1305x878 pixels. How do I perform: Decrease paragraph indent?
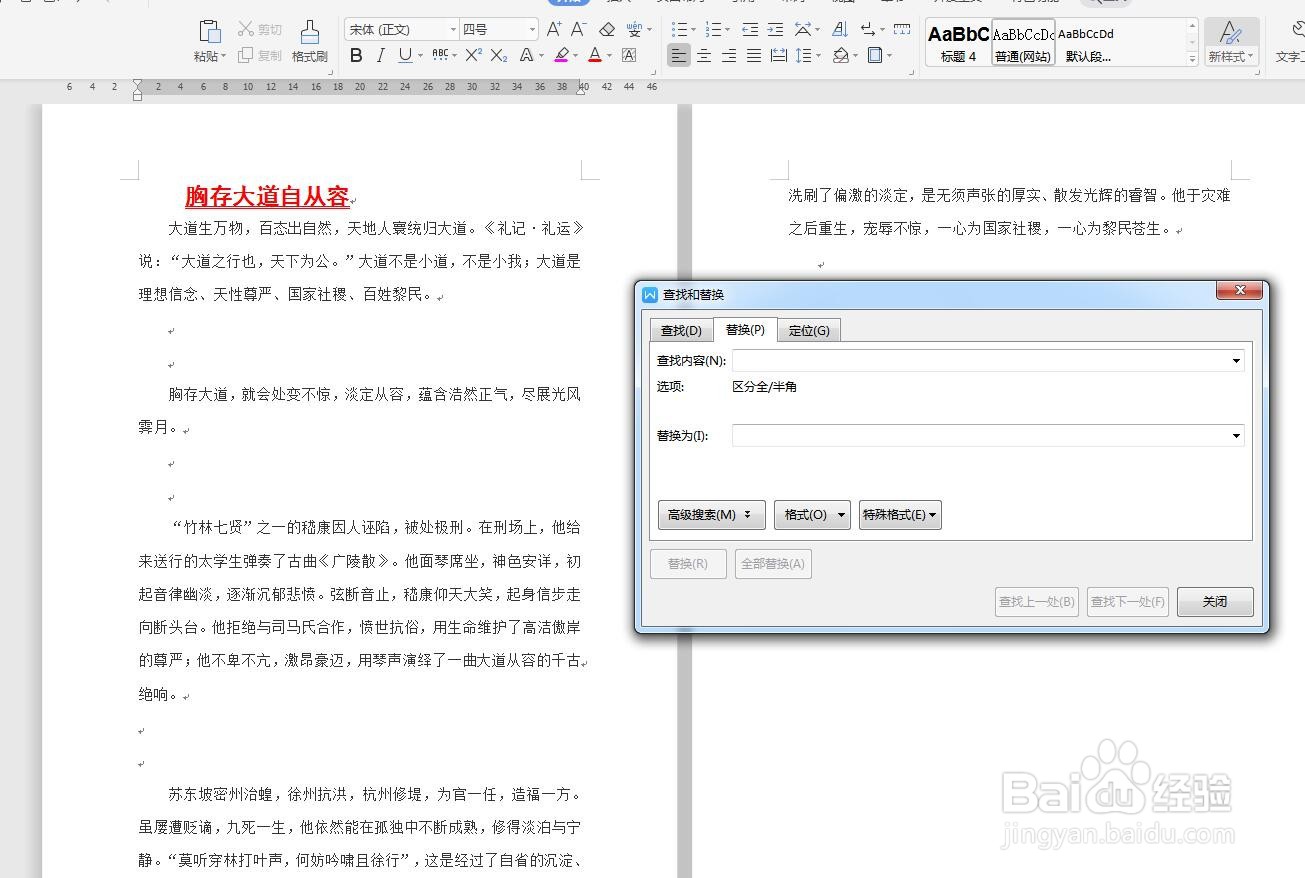[x=750, y=30]
